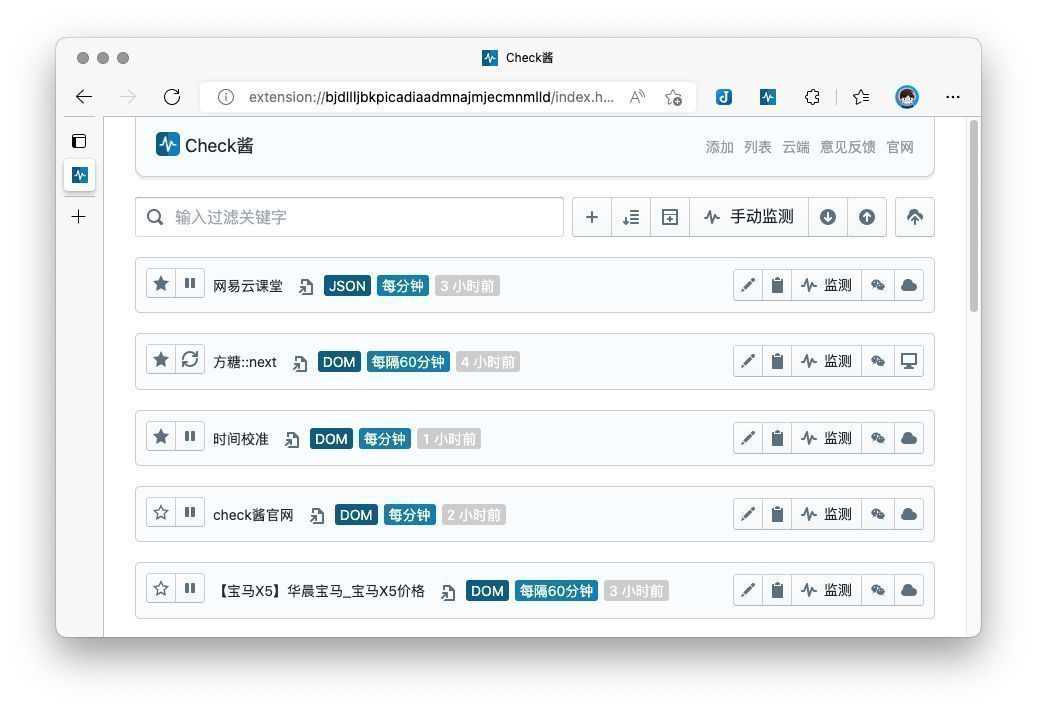Expand browser settings via the three-dot menu
The height and width of the screenshot is (711, 1037).
[952, 97]
